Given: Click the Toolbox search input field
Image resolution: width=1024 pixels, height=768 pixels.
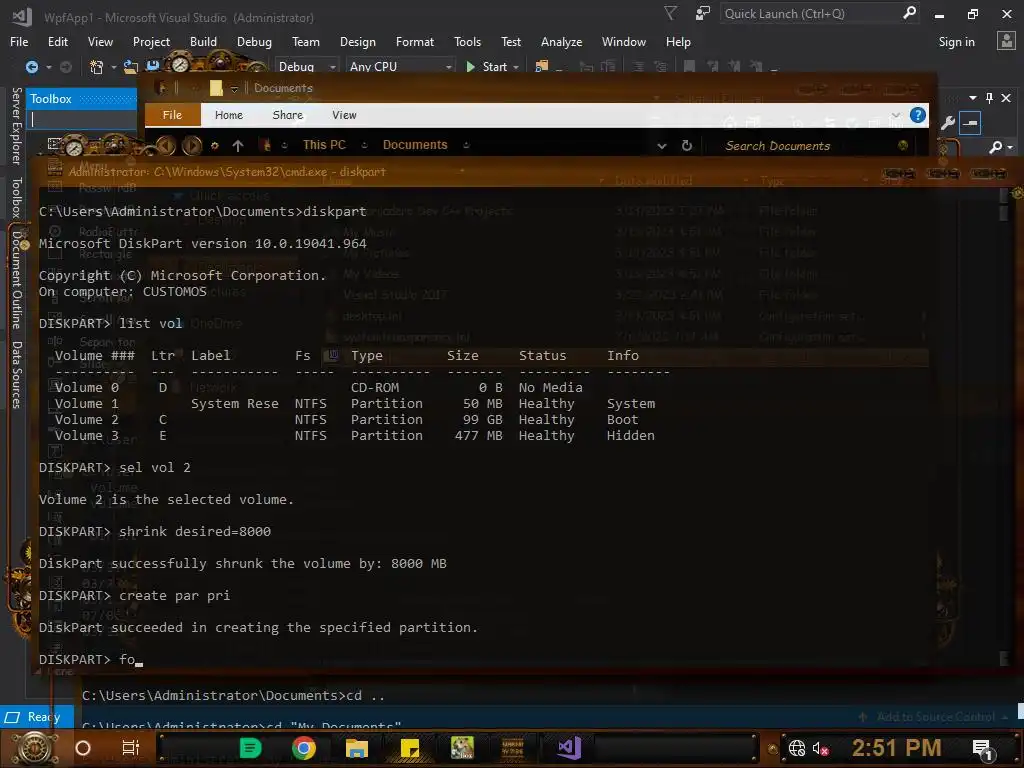Looking at the screenshot, I should click(x=82, y=120).
